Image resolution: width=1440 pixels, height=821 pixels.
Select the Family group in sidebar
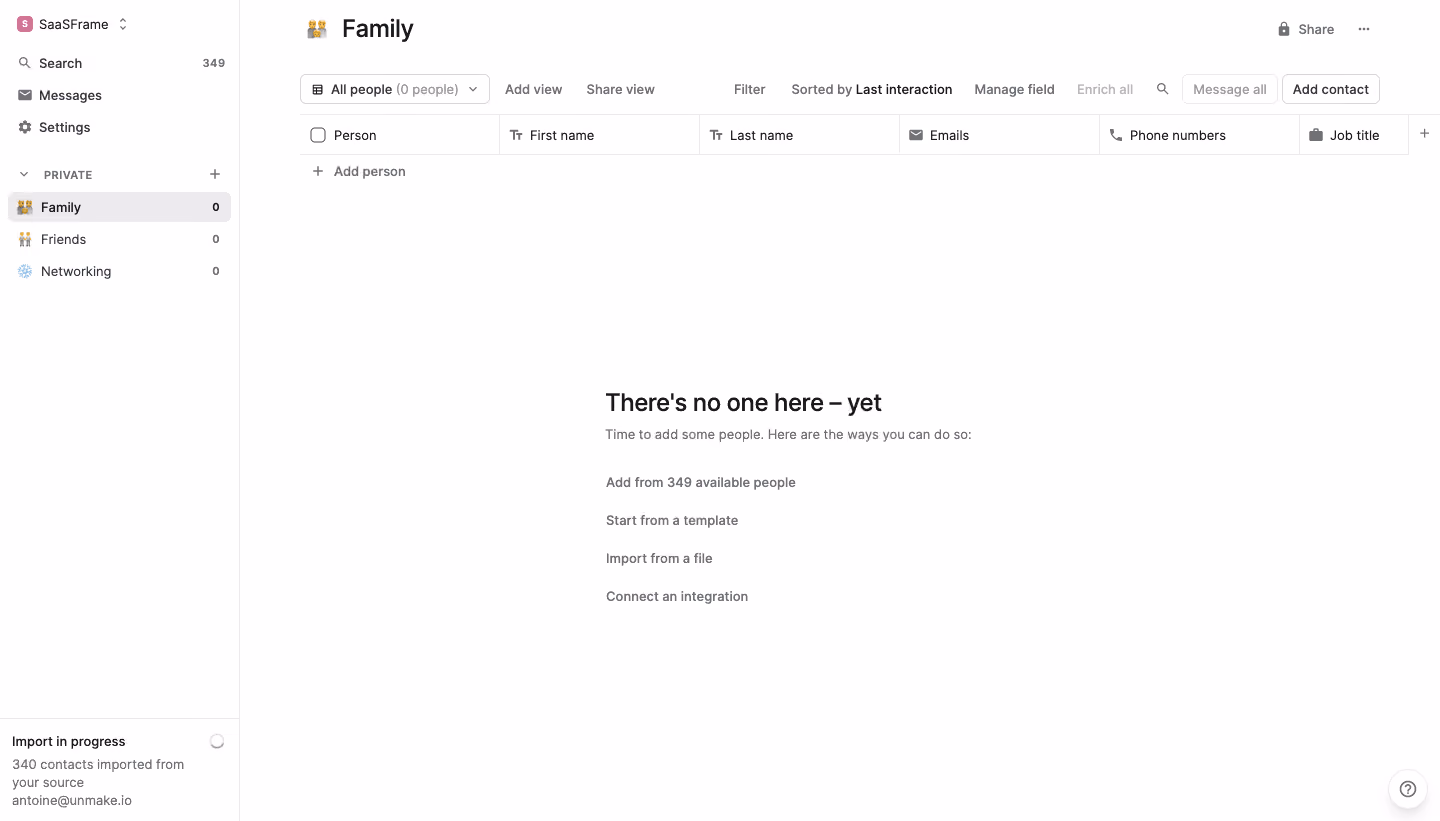[120, 207]
